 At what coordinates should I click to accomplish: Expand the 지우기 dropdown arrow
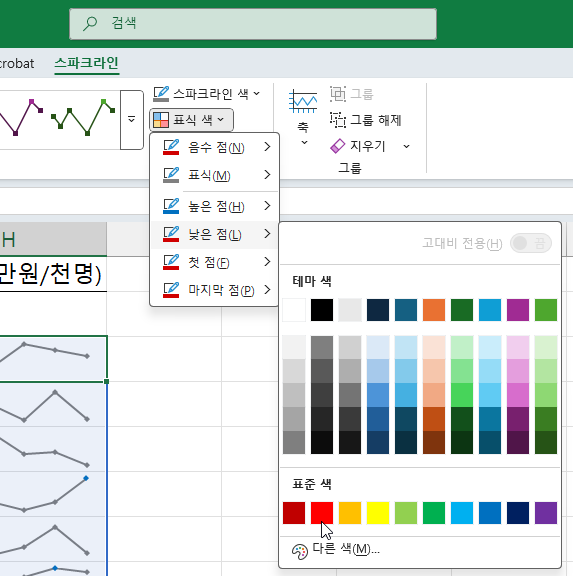[406, 146]
